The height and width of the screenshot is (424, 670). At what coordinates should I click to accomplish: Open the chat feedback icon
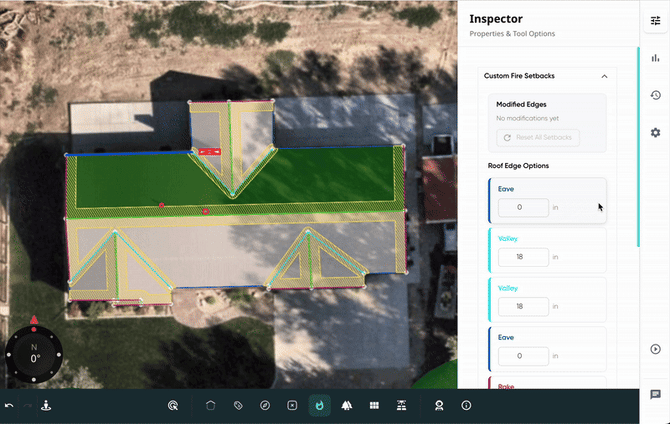click(x=655, y=395)
